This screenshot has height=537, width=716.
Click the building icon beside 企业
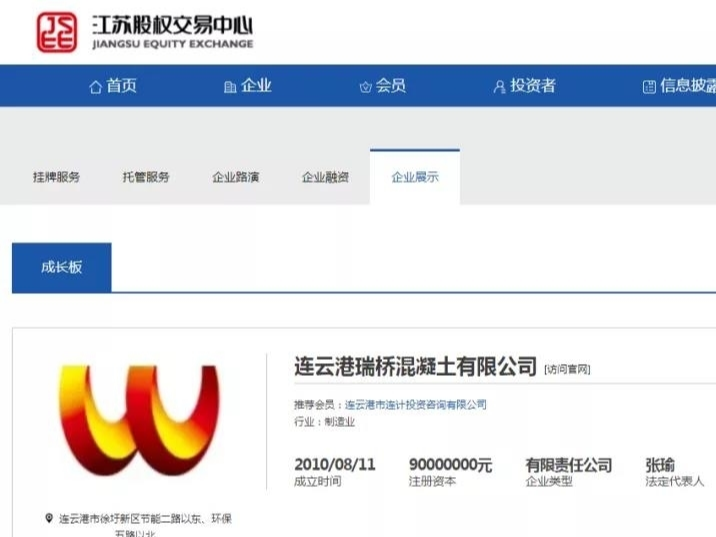[230, 86]
